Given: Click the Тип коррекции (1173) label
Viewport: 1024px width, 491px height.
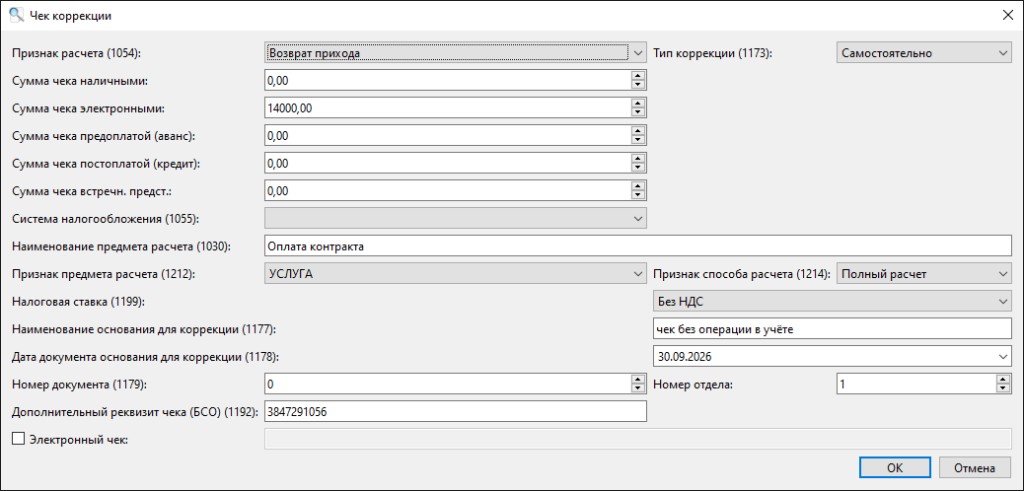Looking at the screenshot, I should coord(712,53).
